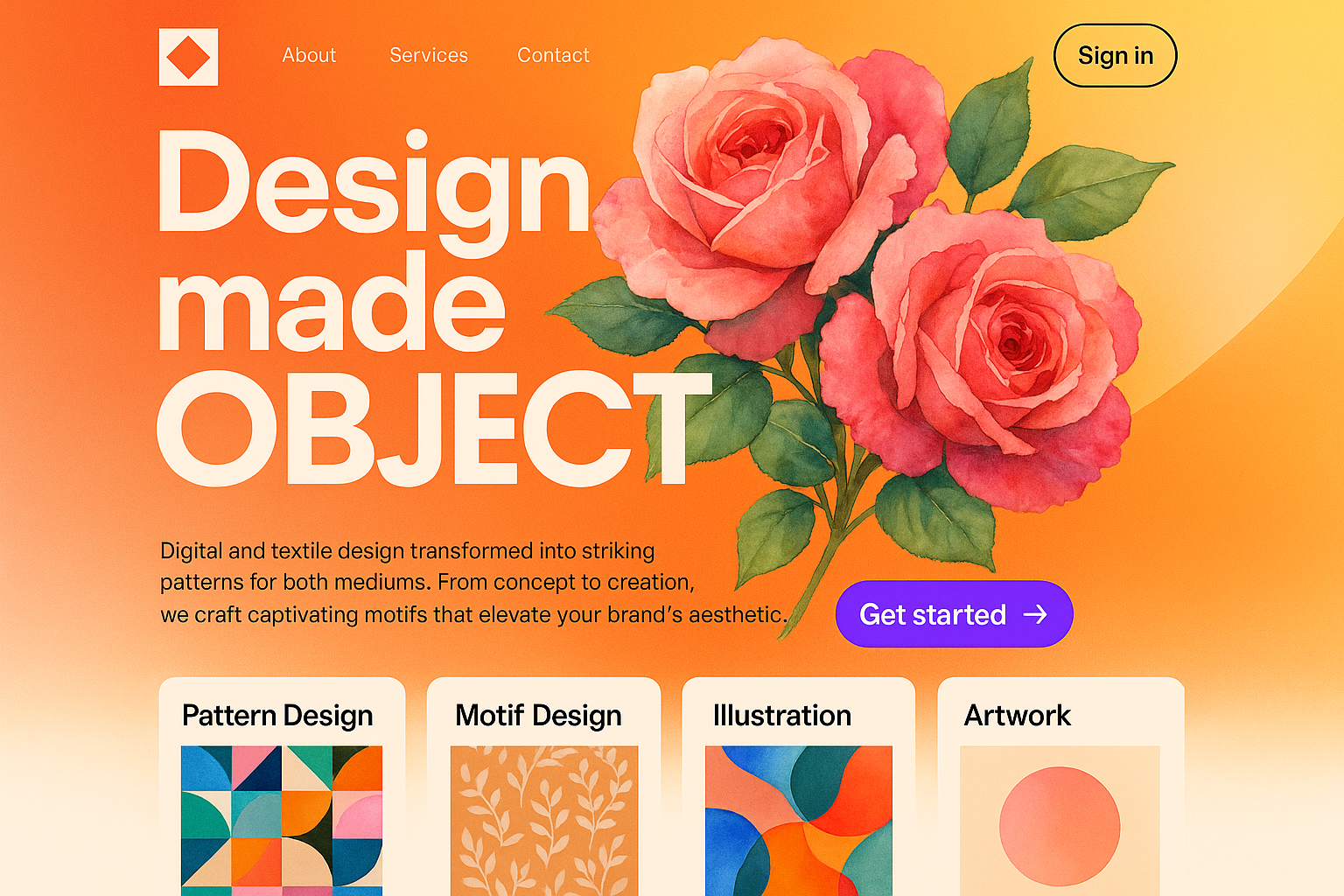Open the About page
Screen dimensions: 1344x896
[x=309, y=55]
